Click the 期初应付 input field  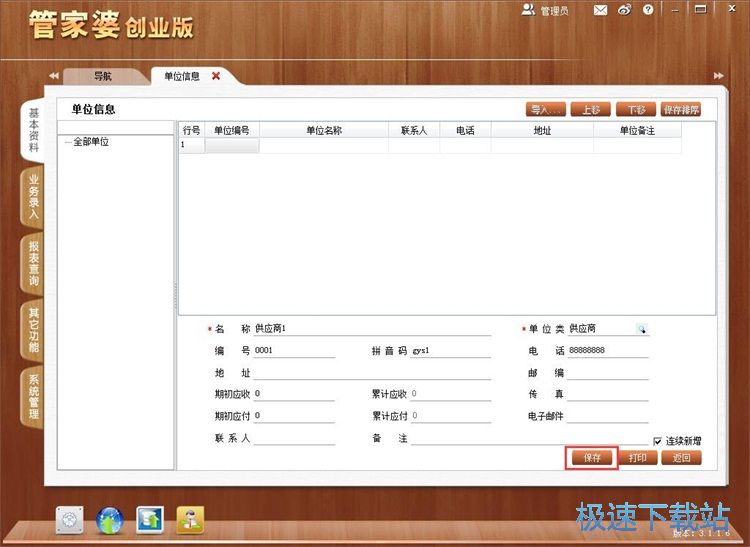pyautogui.click(x=294, y=416)
